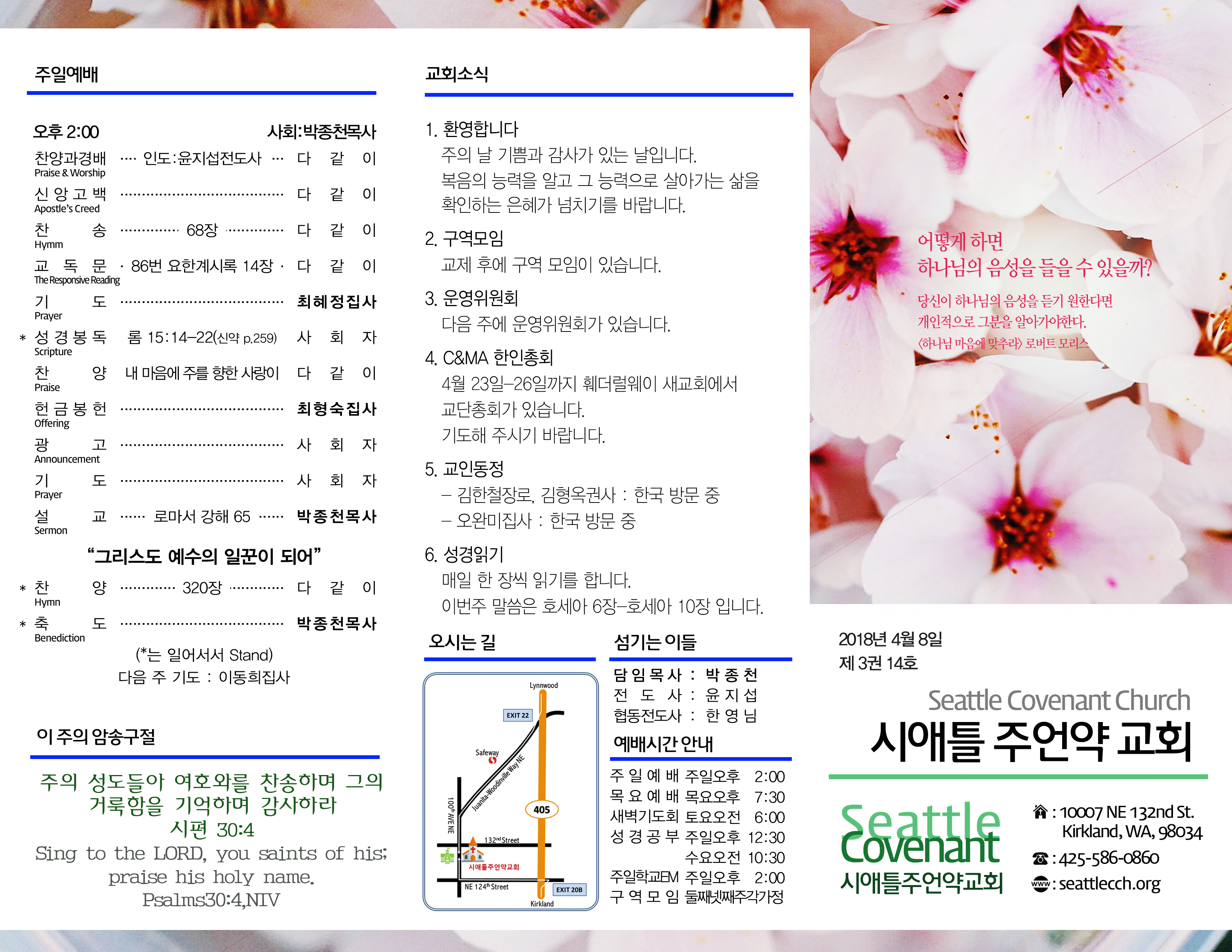Click the verse reference 시편 30:4
The width and height of the screenshot is (1232, 952).
coord(212,829)
